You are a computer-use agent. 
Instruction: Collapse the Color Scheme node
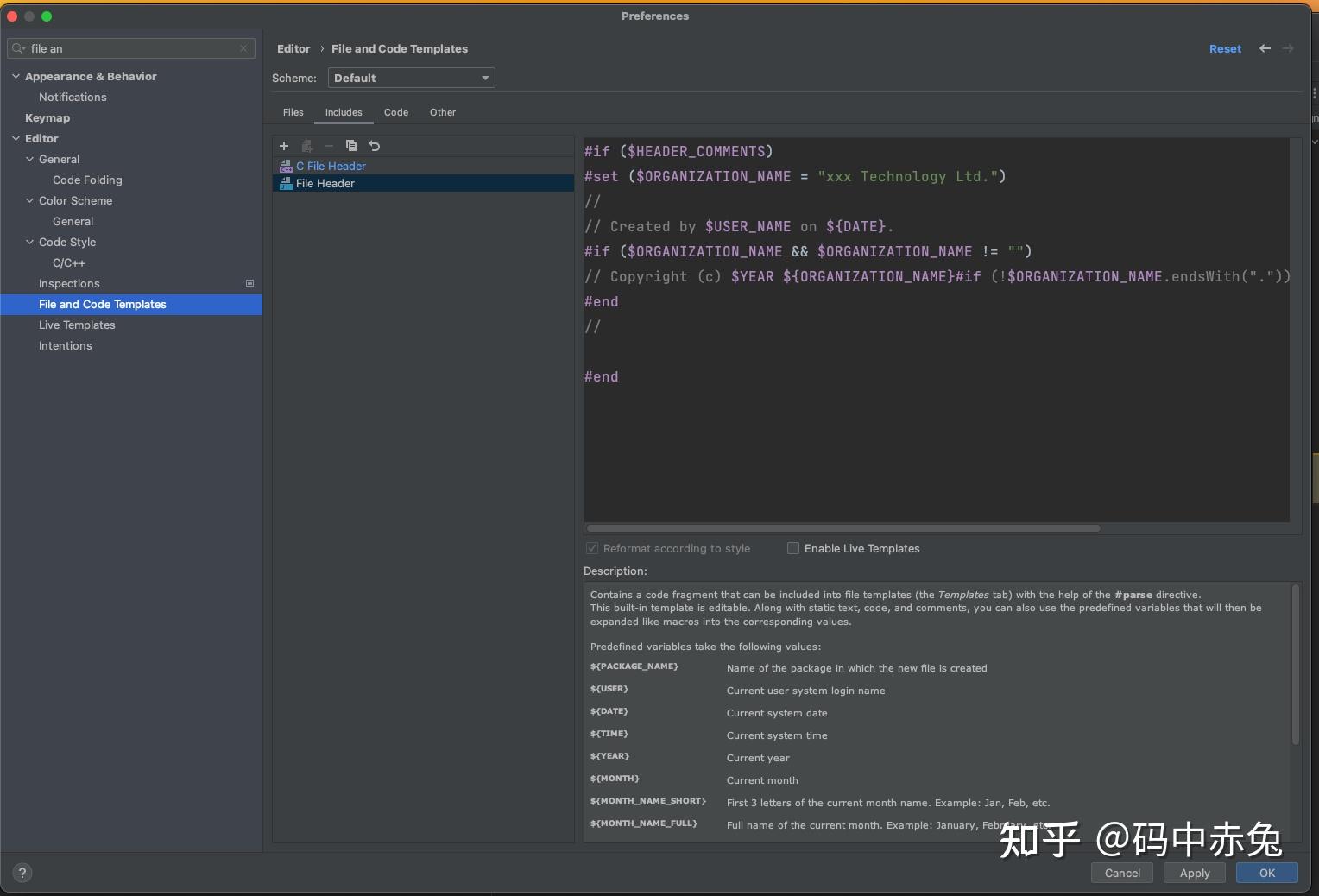point(29,200)
